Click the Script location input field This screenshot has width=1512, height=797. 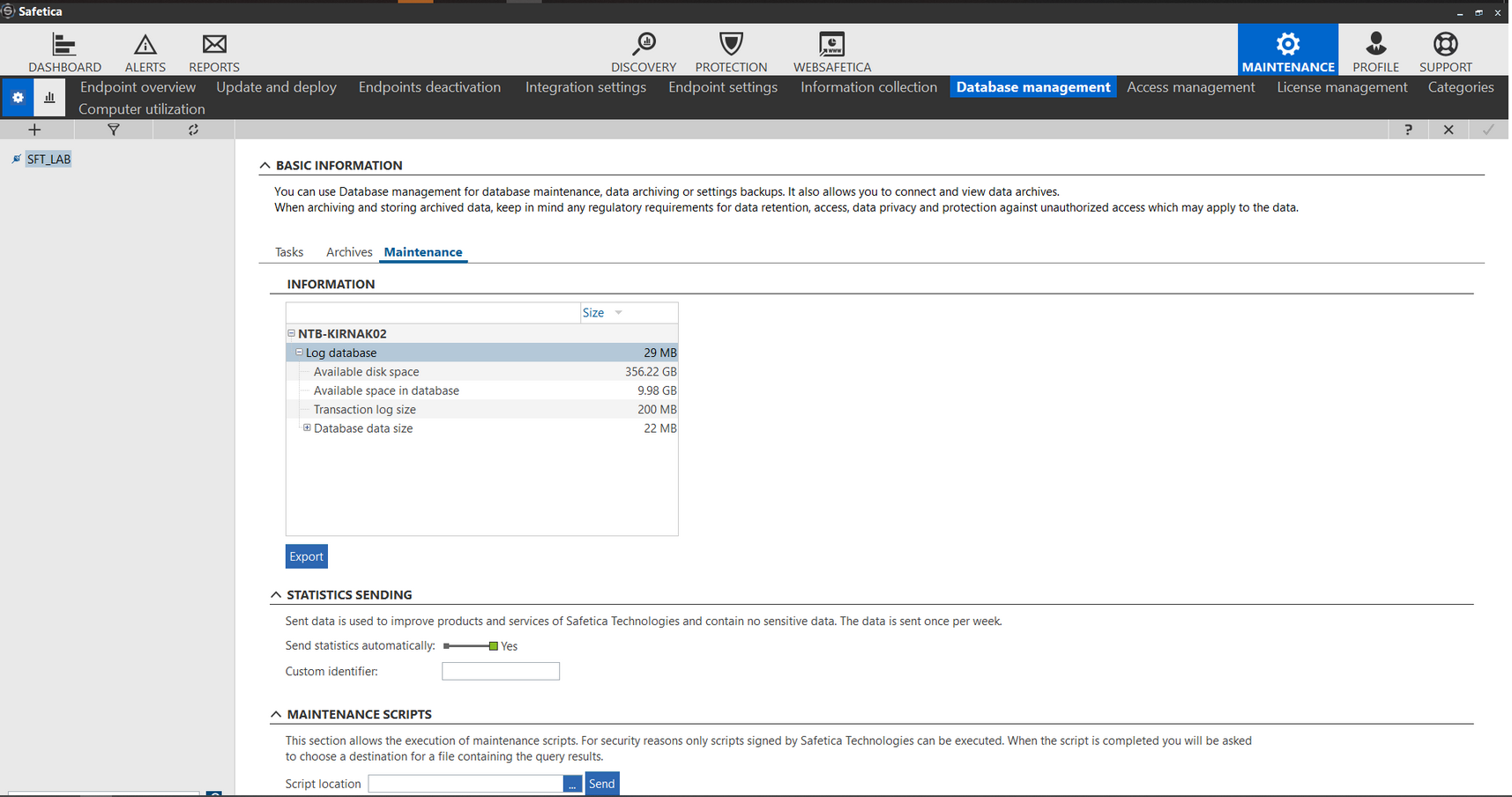(466, 784)
